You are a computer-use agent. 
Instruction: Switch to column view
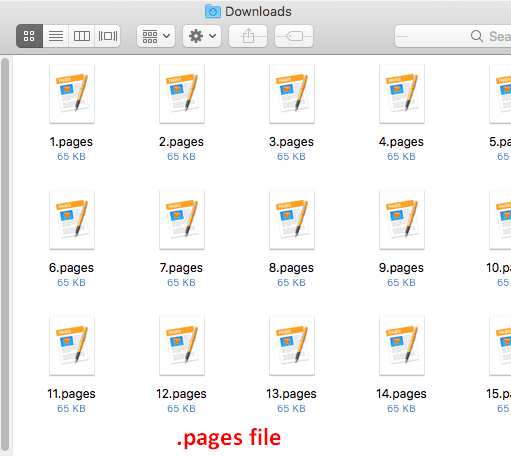click(x=82, y=36)
